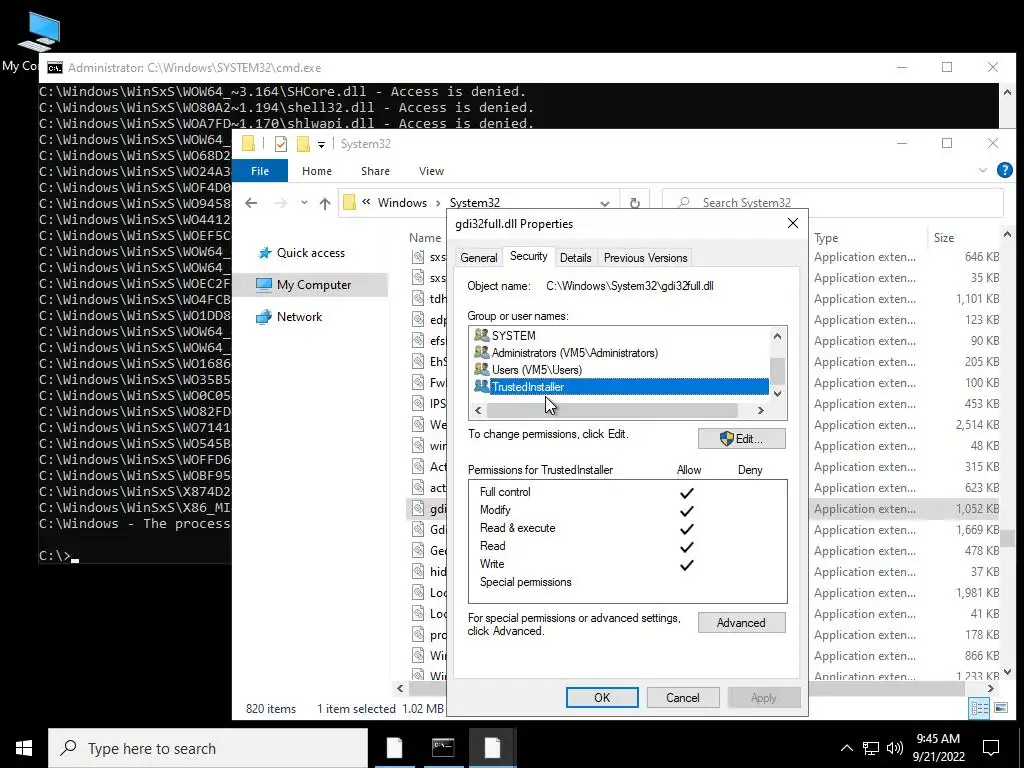Open the Previous Versions tab
This screenshot has width=1024, height=768.
tap(645, 258)
